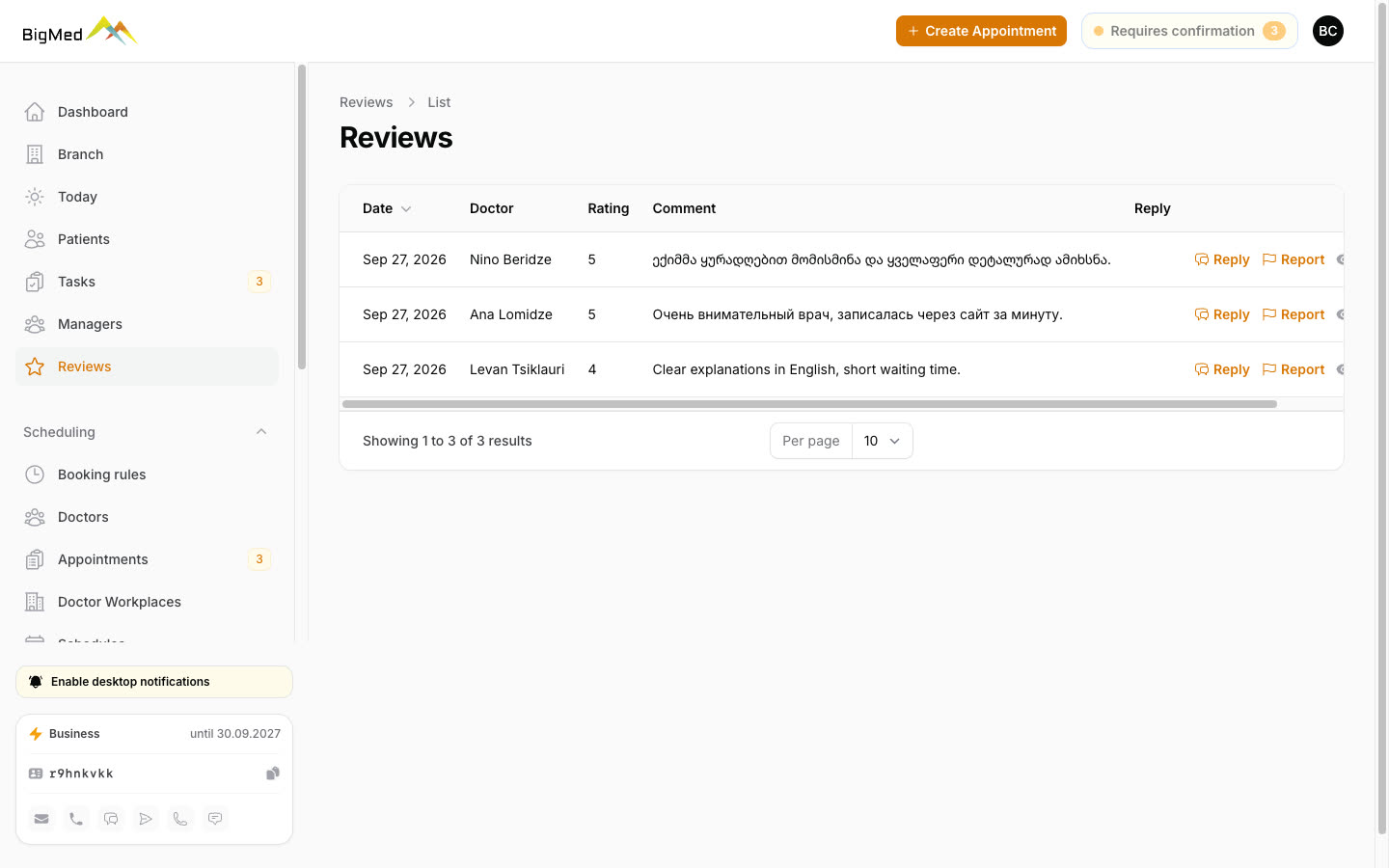This screenshot has height=868, width=1389.
Task: Open Booking rules settings
Action: (147, 475)
